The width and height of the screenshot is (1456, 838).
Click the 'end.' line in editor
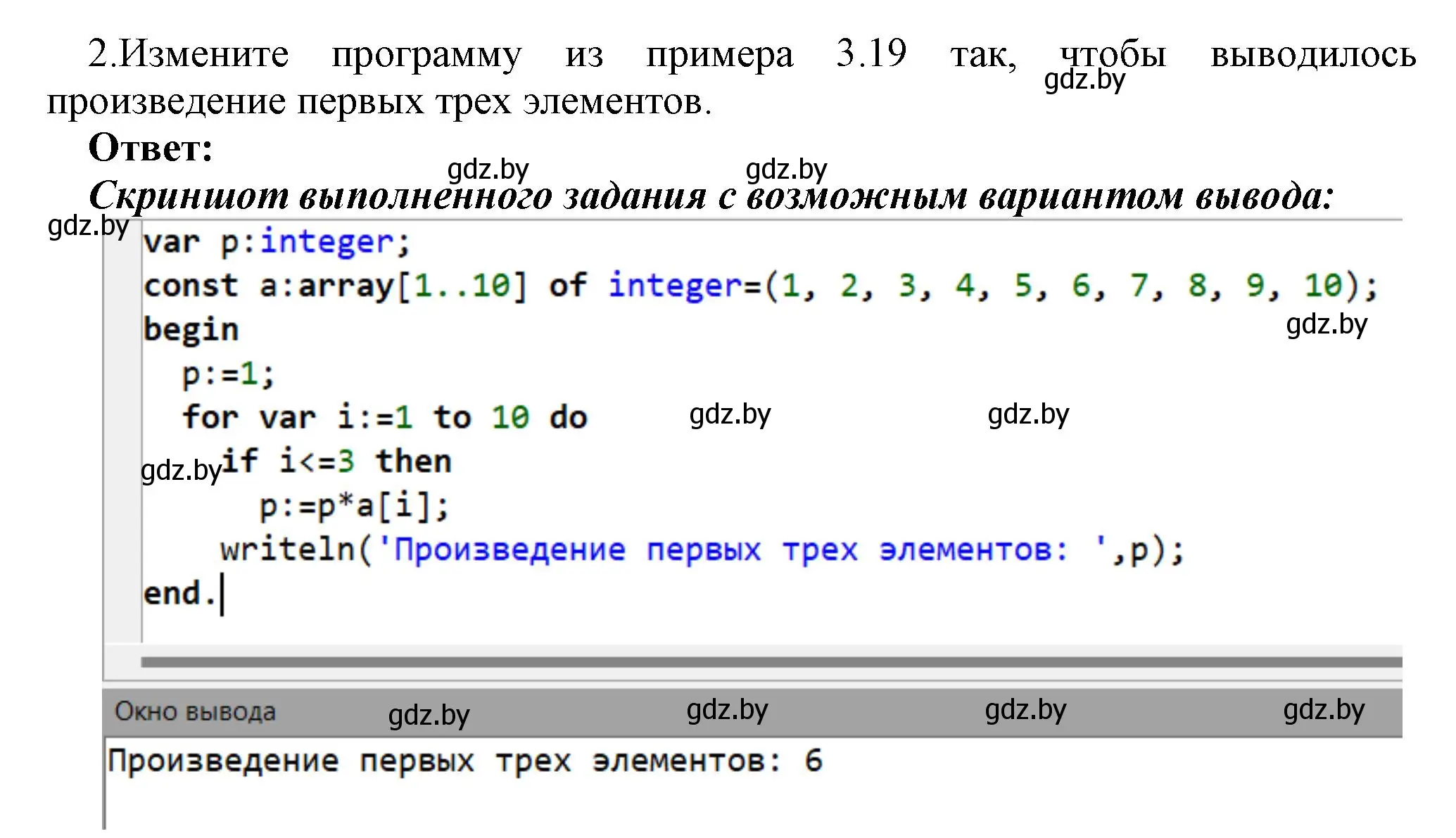point(179,593)
